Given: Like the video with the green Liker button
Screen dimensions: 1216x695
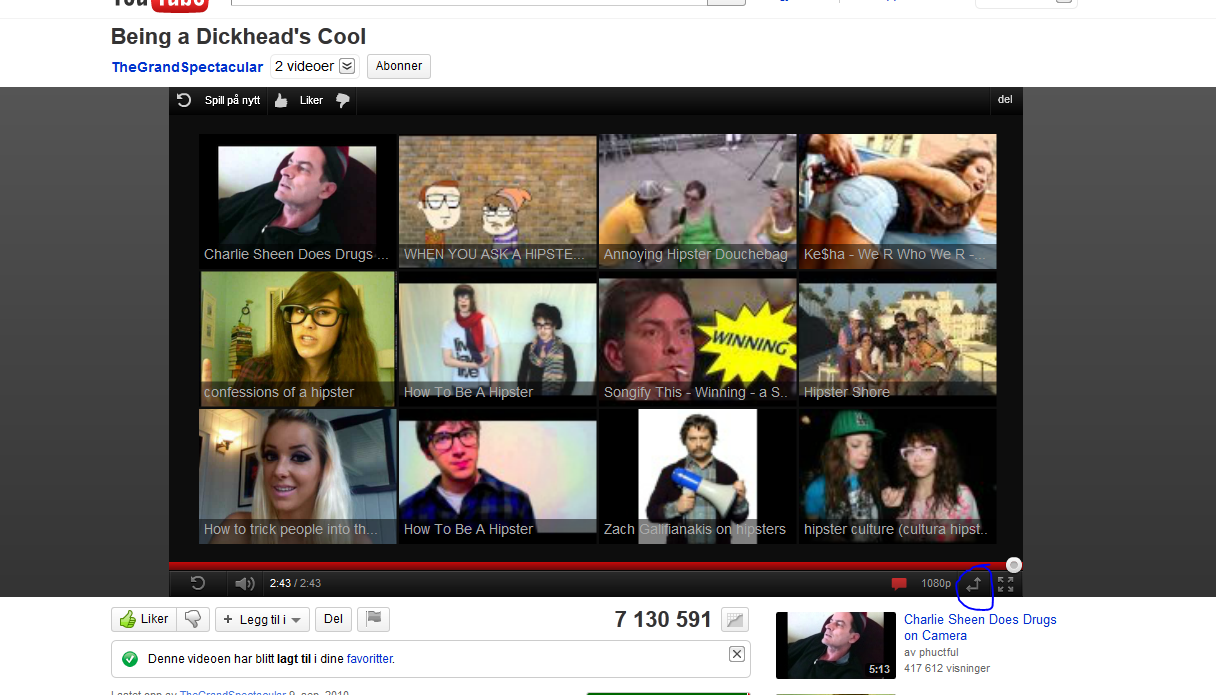Looking at the screenshot, I should [x=144, y=619].
